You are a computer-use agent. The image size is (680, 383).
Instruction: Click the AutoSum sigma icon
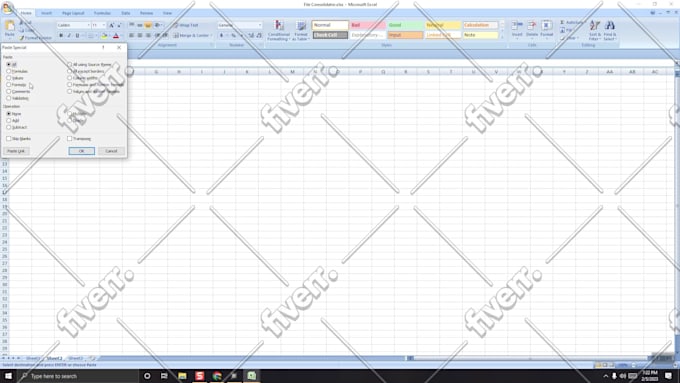562,22
